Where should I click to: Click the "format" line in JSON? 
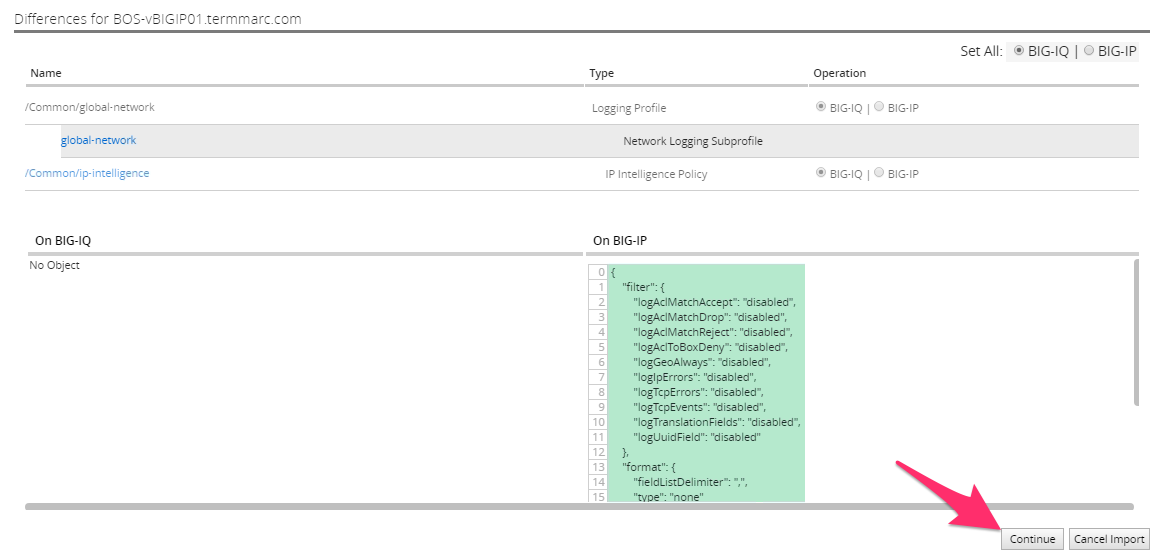point(650,467)
